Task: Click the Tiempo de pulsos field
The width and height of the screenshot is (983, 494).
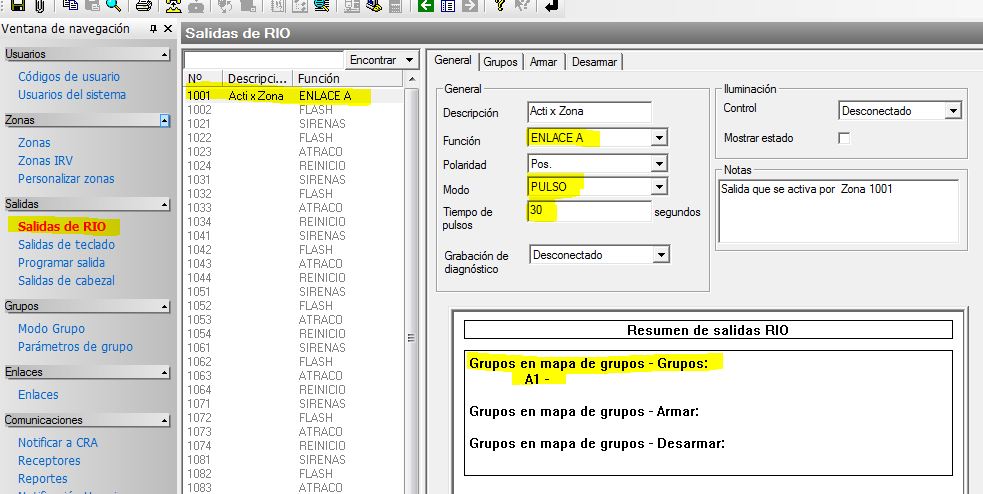Action: [x=589, y=211]
